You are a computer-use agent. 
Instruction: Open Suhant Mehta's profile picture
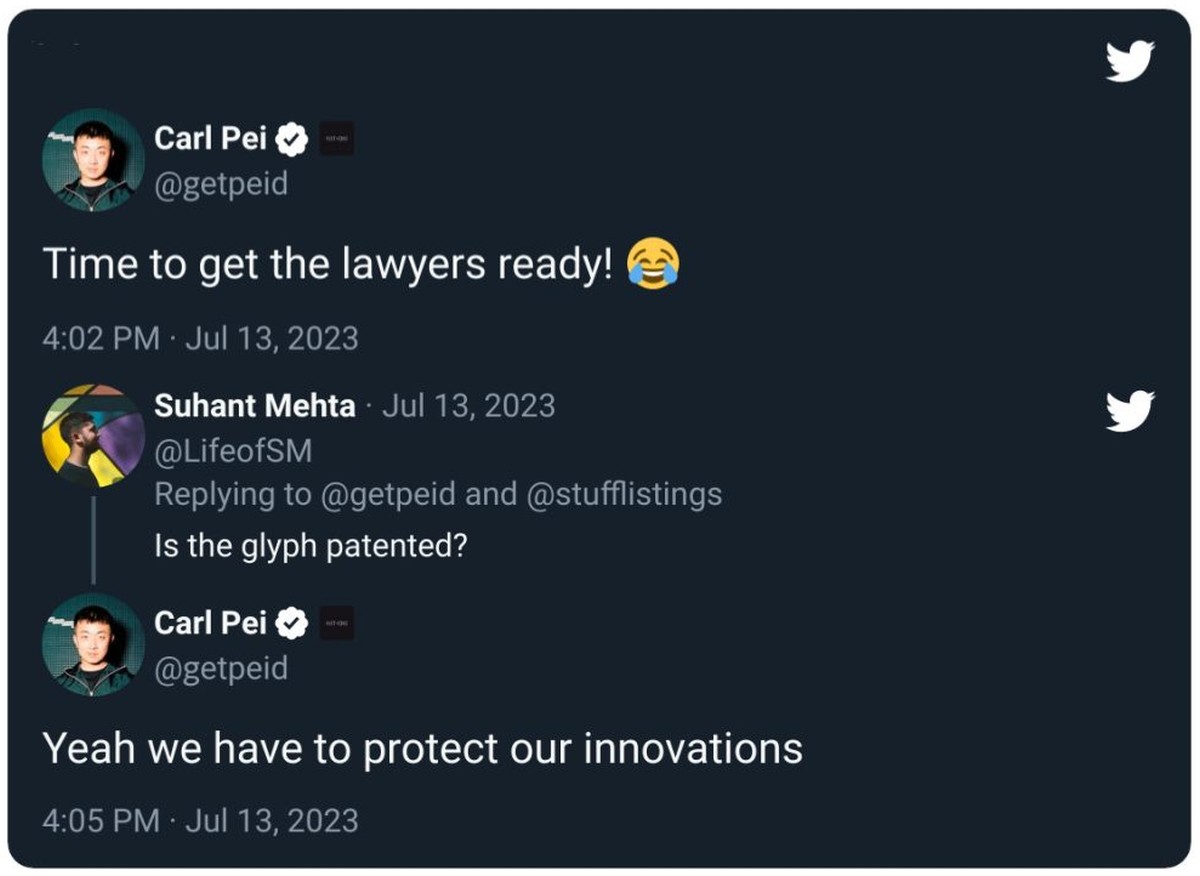(x=93, y=435)
